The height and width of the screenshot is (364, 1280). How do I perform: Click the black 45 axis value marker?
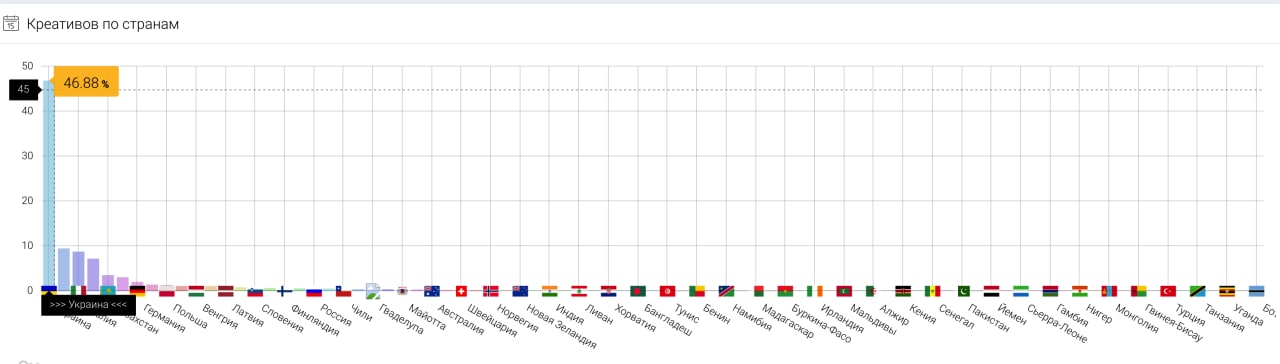[24, 89]
